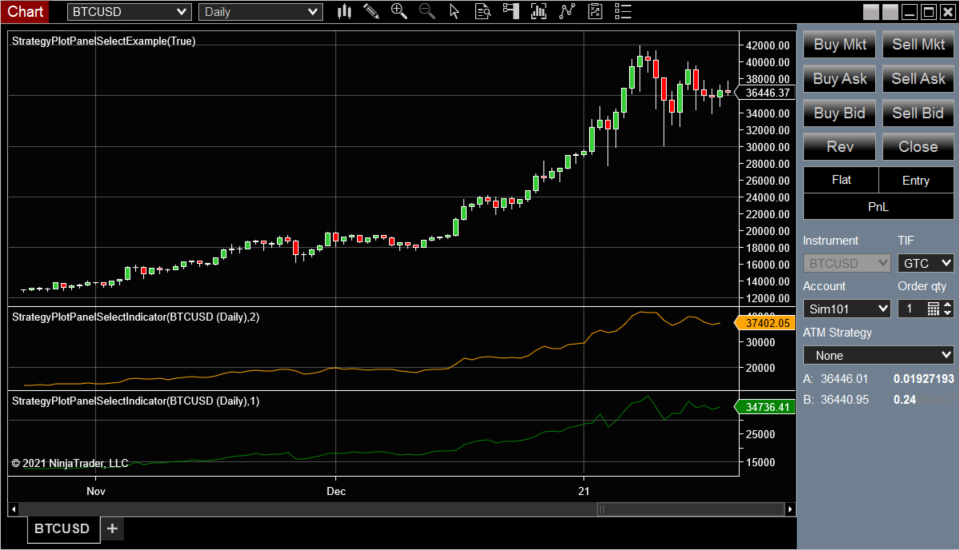Open the Strategies icon
Image resolution: width=959 pixels, height=550 pixels.
tap(595, 12)
